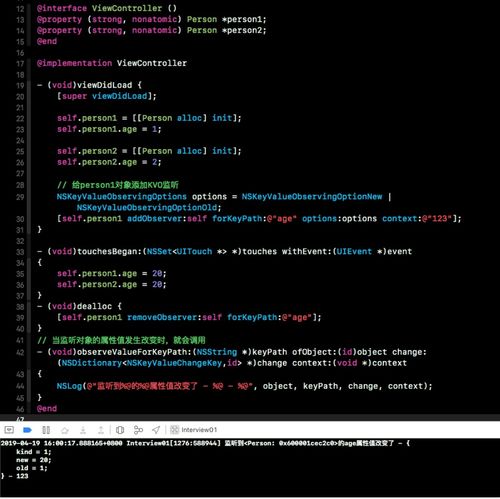Screen dimensions: 500x499
Task: Click "observeValueForKeyPath:" method name
Action: coord(134,352)
